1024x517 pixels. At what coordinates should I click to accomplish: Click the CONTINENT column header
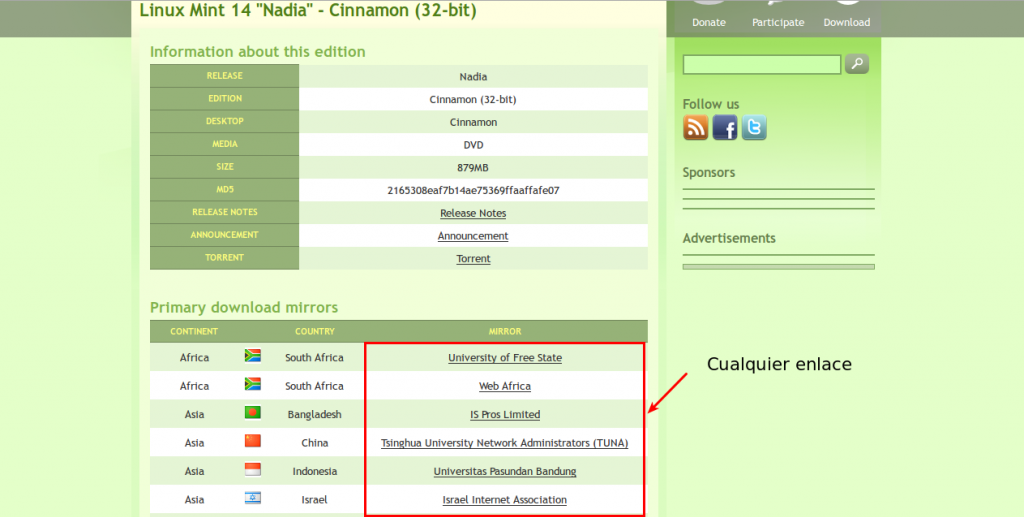[x=194, y=332]
